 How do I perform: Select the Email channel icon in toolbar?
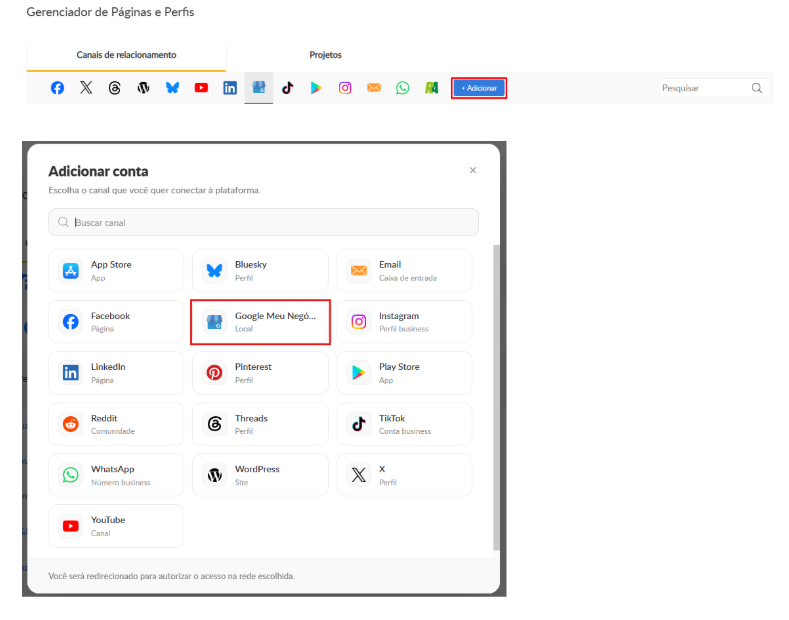(x=374, y=88)
